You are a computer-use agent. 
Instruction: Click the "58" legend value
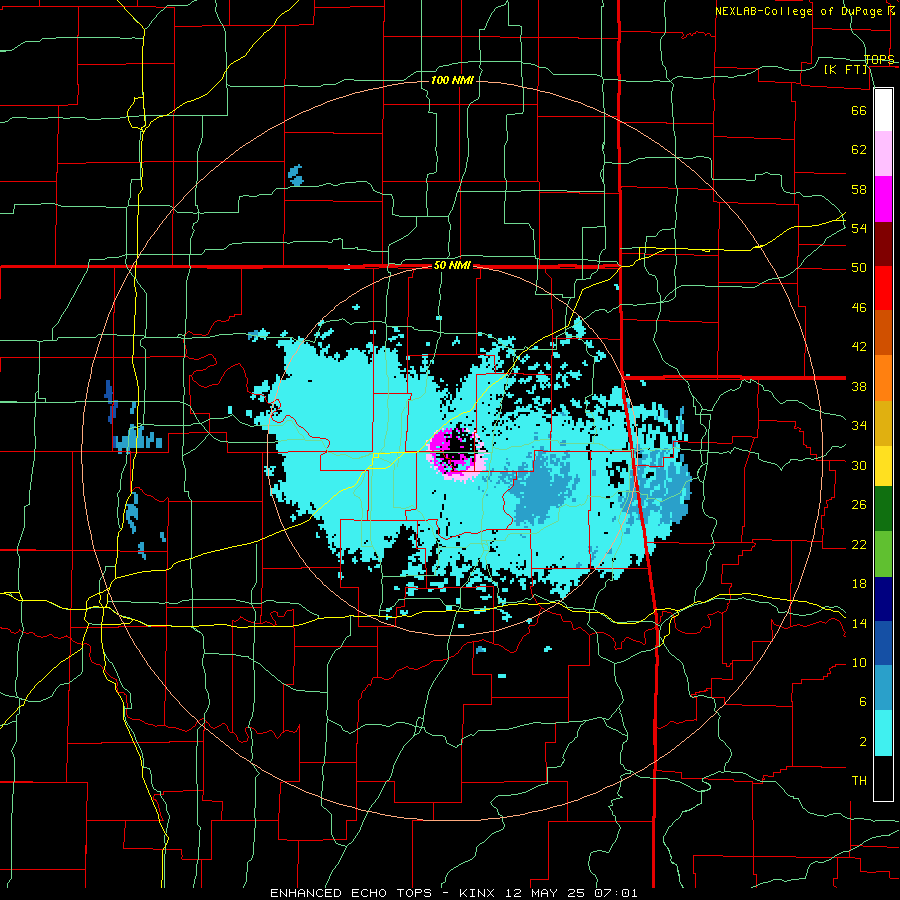859,189
